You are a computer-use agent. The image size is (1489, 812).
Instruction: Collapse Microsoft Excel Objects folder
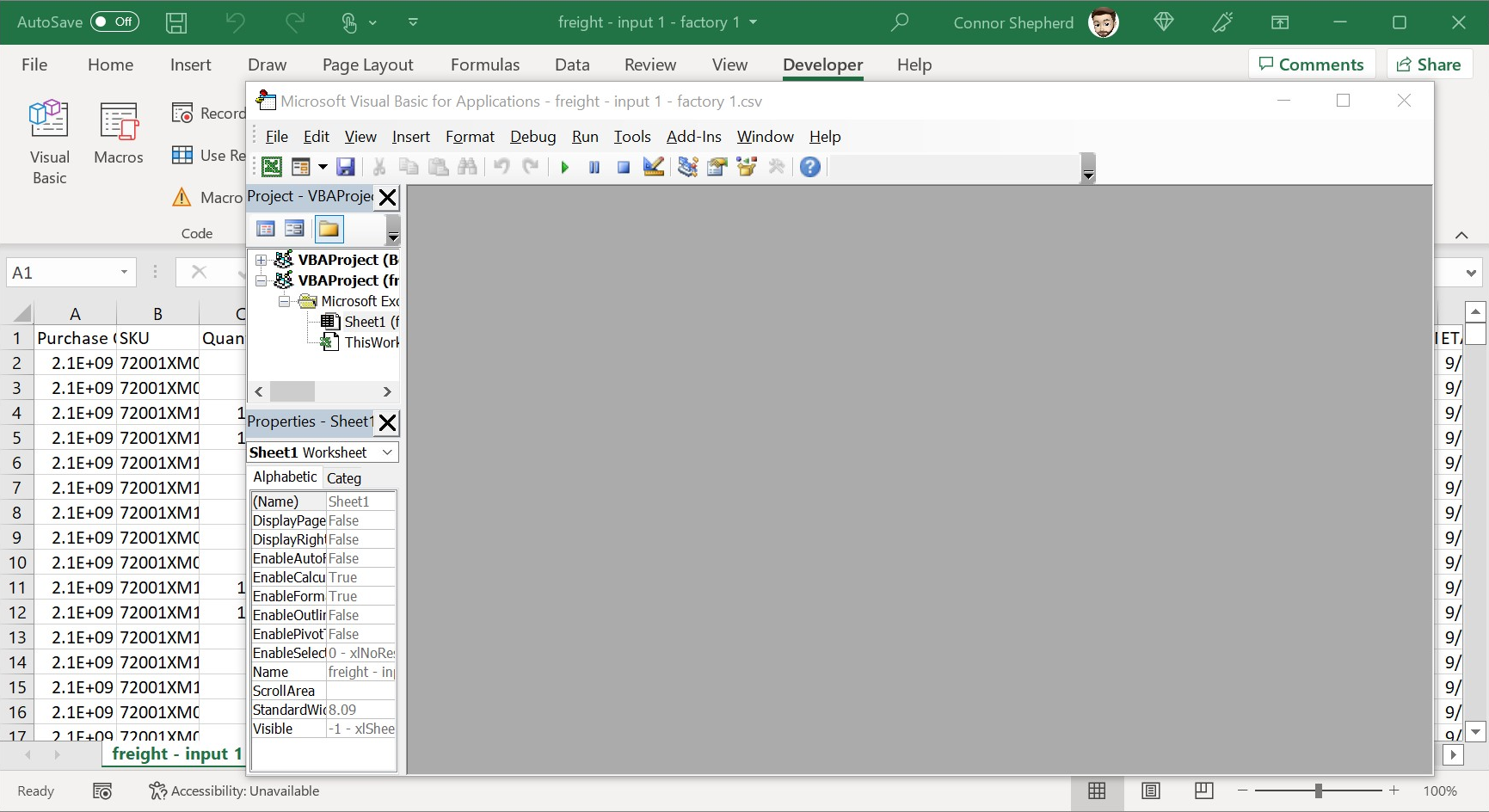[x=284, y=301]
